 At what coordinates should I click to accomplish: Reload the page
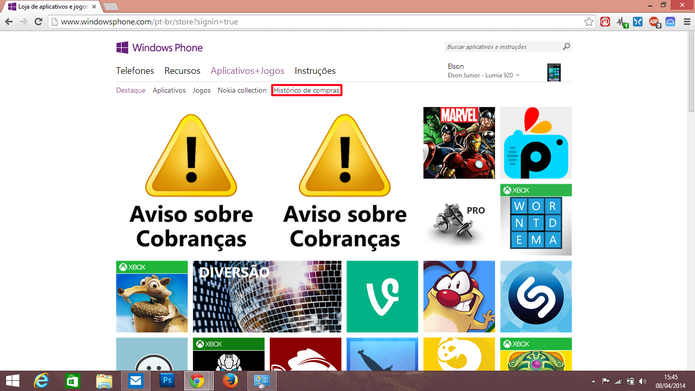[38, 22]
